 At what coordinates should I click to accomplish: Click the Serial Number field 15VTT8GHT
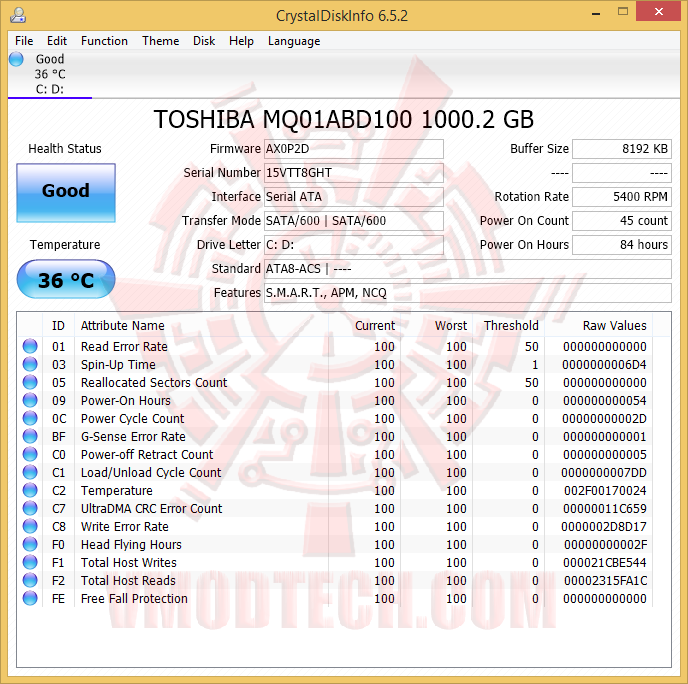click(x=354, y=173)
